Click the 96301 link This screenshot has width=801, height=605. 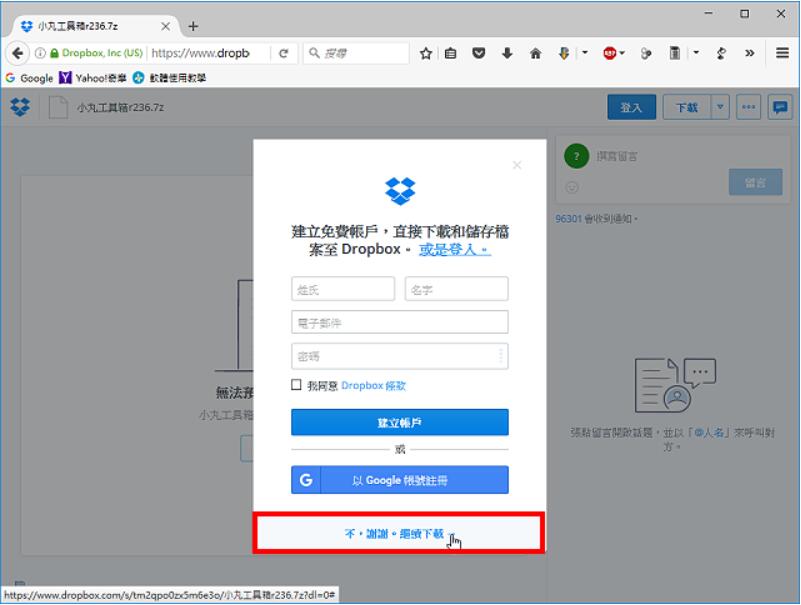(x=569, y=219)
